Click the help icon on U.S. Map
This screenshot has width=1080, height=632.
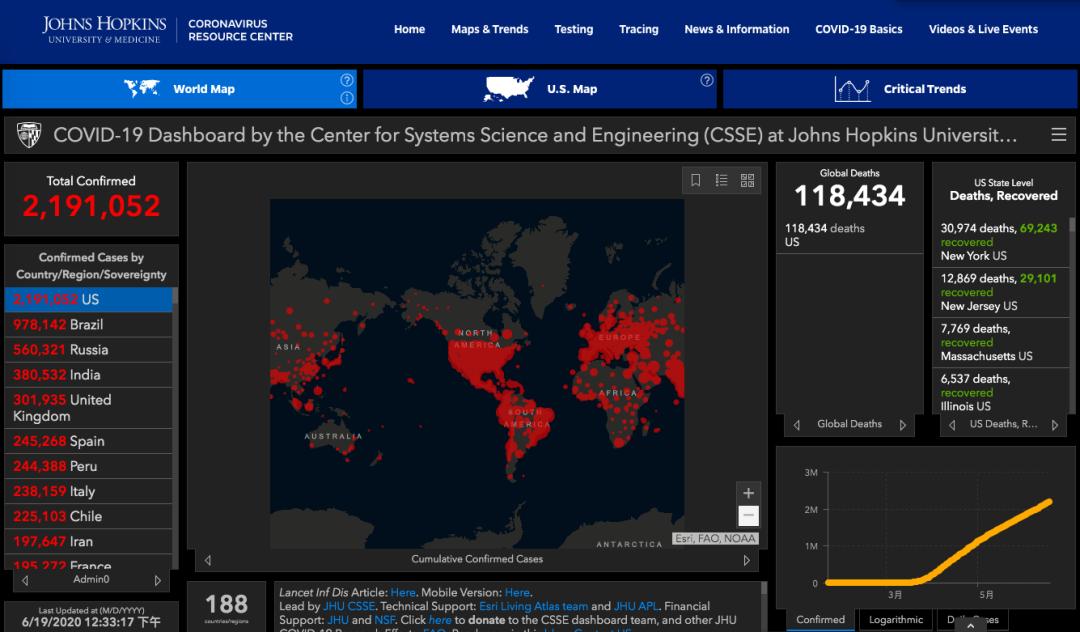point(706,80)
